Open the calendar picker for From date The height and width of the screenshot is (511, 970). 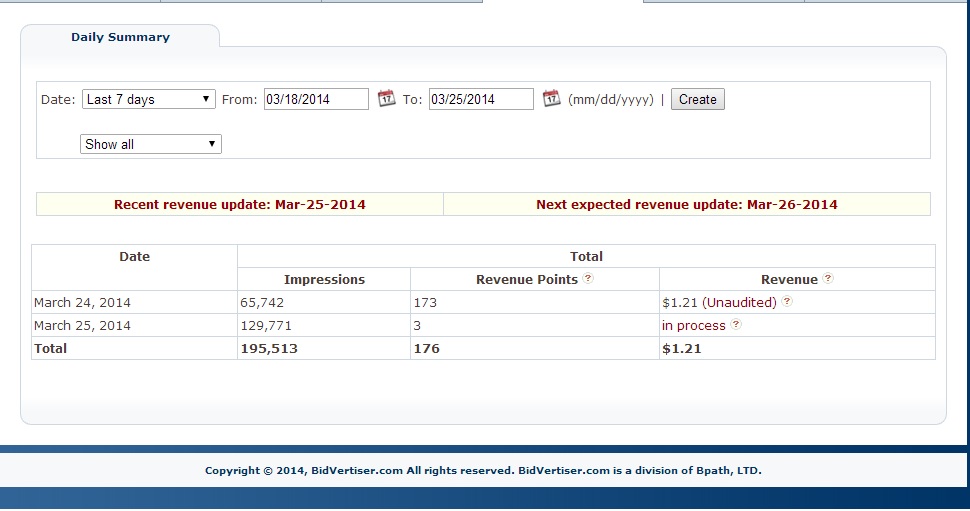387,99
